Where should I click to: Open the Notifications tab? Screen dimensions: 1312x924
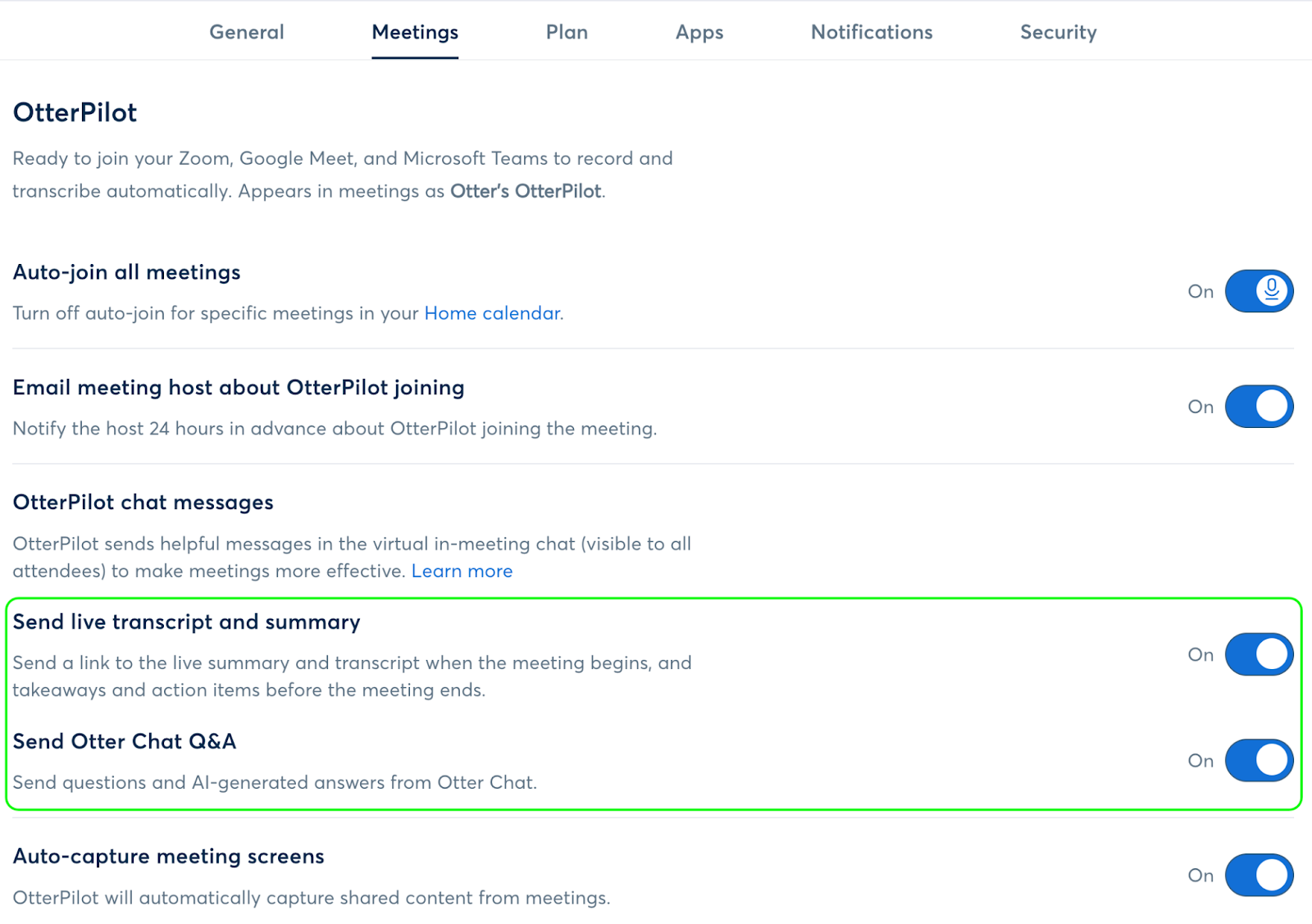pos(872,32)
